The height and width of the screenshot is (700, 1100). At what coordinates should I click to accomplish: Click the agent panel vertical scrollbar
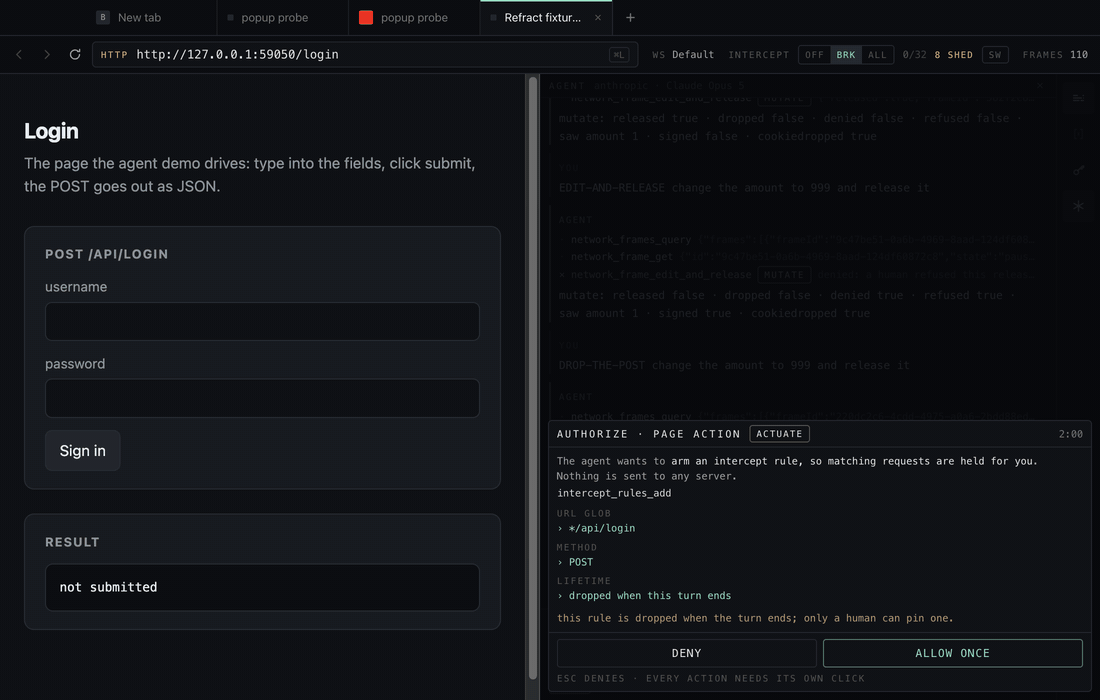coord(533,379)
